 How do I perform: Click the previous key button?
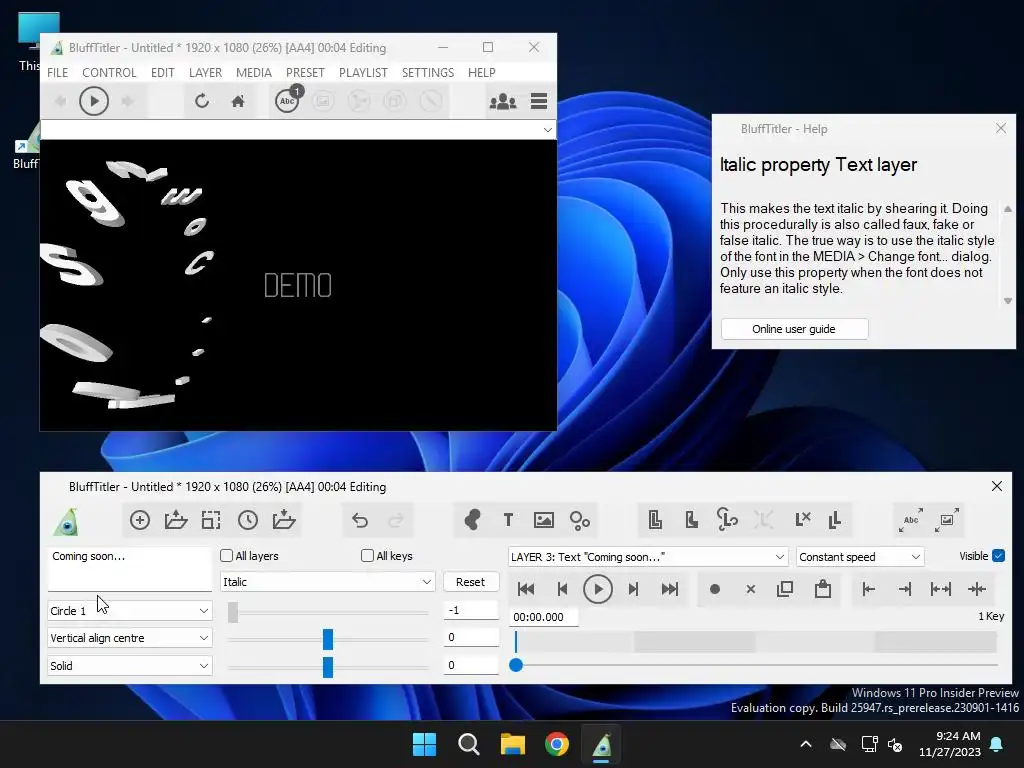click(x=562, y=589)
